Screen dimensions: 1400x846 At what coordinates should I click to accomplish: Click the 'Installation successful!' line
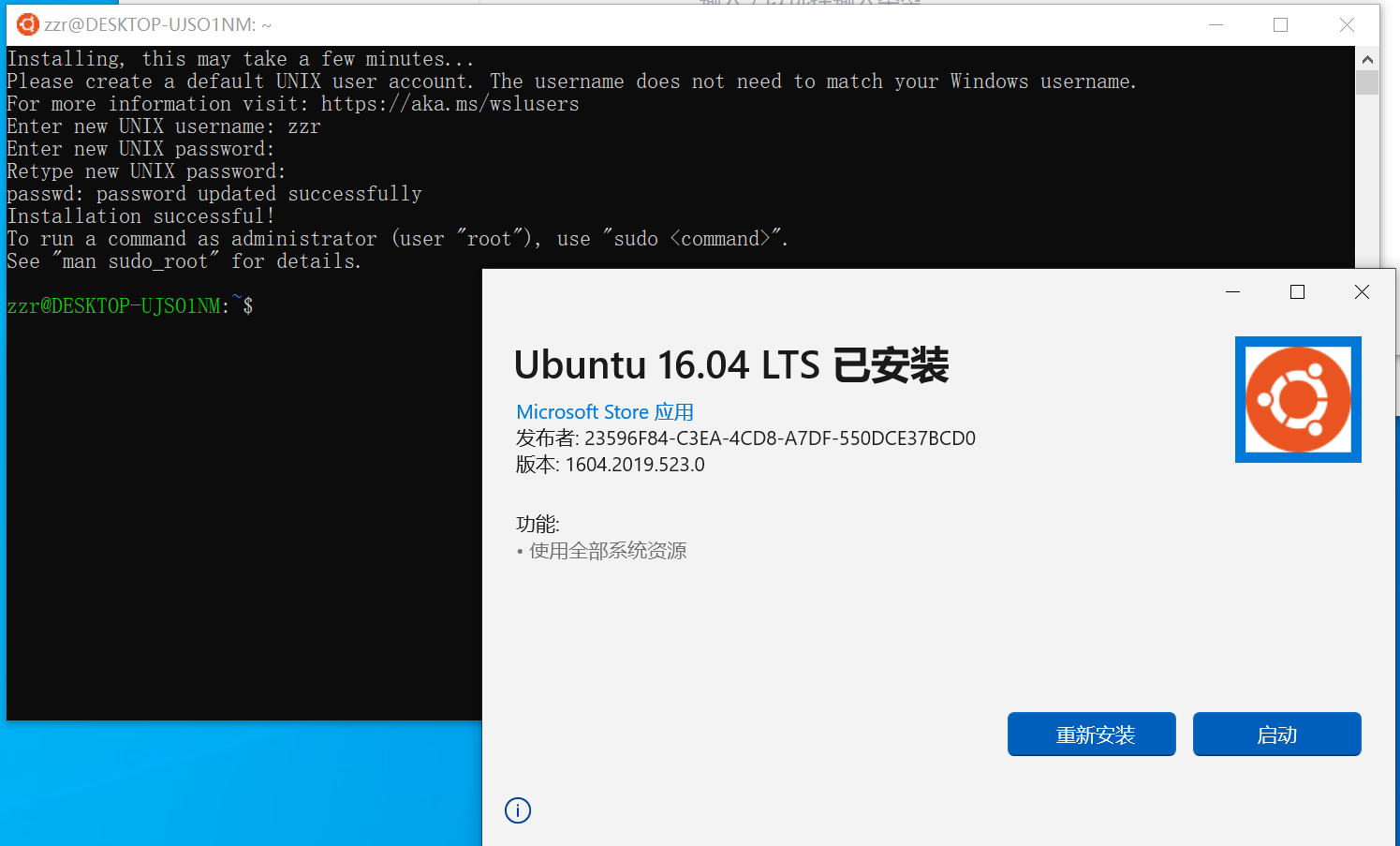pos(141,216)
